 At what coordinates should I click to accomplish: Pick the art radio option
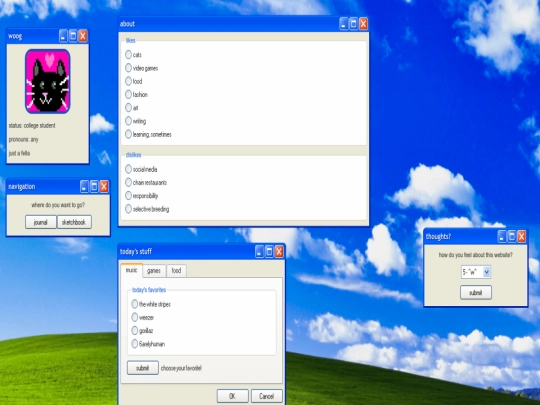click(x=128, y=107)
